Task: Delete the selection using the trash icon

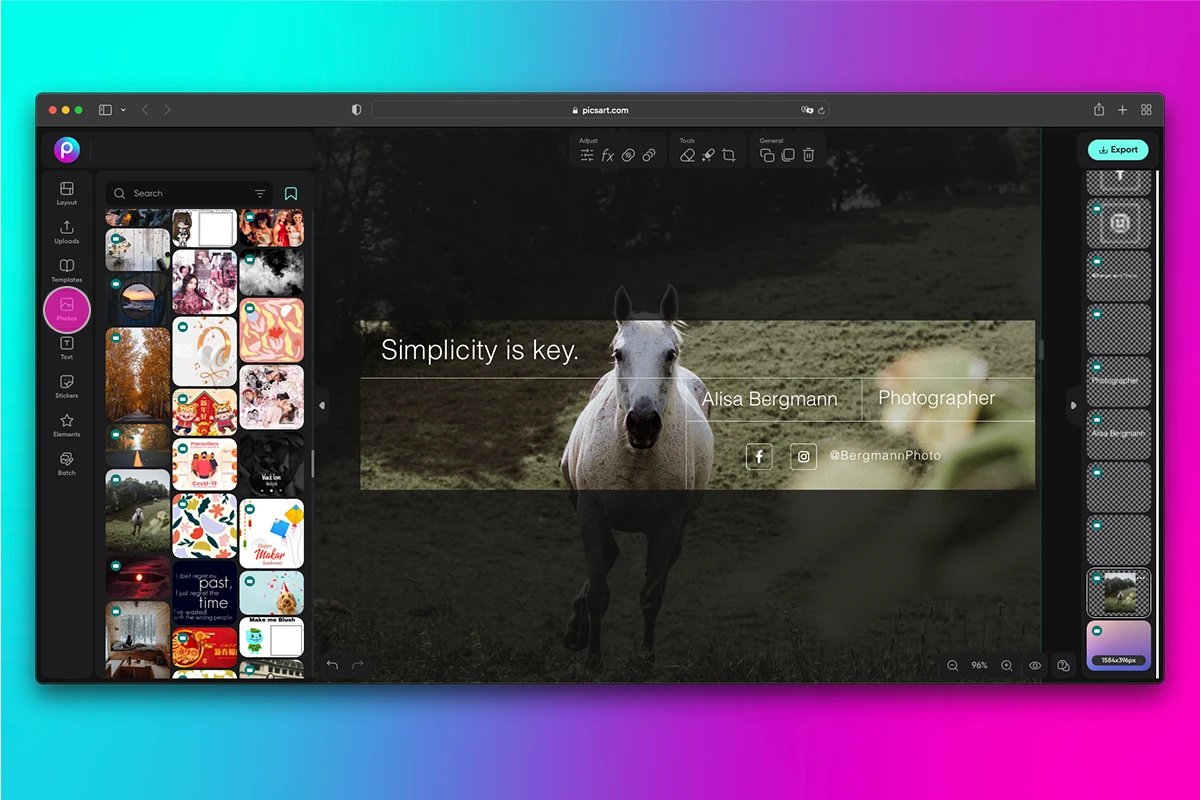Action: (809, 155)
